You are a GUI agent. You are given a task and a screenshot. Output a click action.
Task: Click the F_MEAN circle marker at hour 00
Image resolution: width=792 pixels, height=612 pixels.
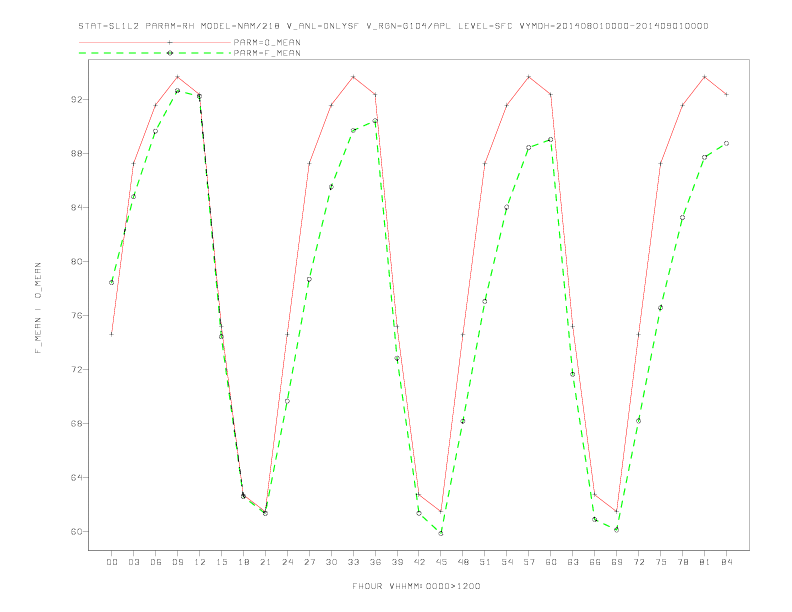click(x=112, y=282)
